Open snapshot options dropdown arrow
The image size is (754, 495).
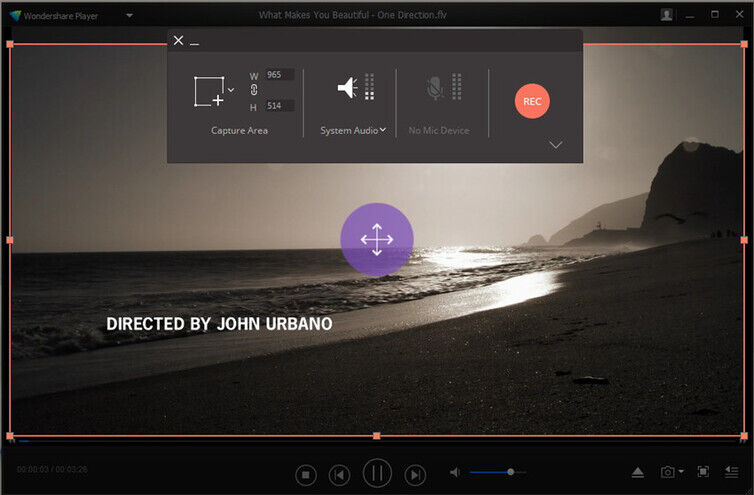pos(681,471)
